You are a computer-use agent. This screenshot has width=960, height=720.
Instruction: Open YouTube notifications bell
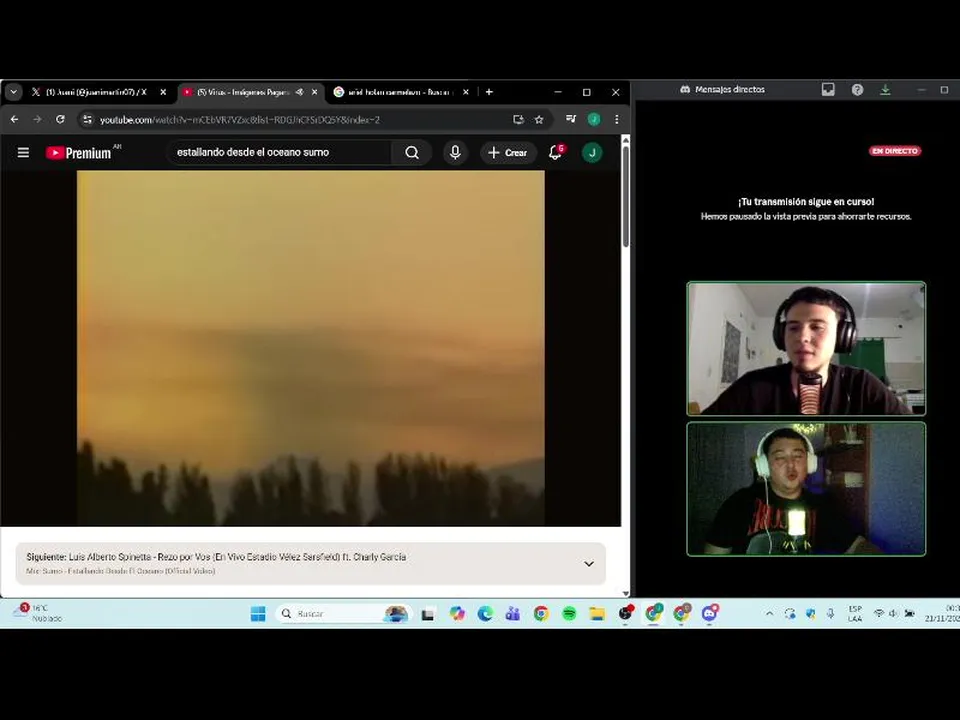pyautogui.click(x=556, y=152)
